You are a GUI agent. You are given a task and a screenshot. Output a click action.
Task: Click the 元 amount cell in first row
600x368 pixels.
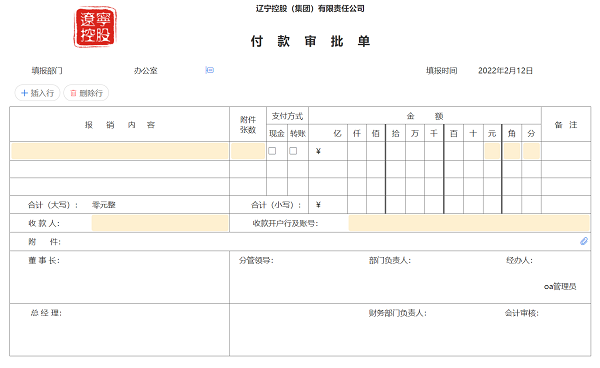click(x=492, y=151)
